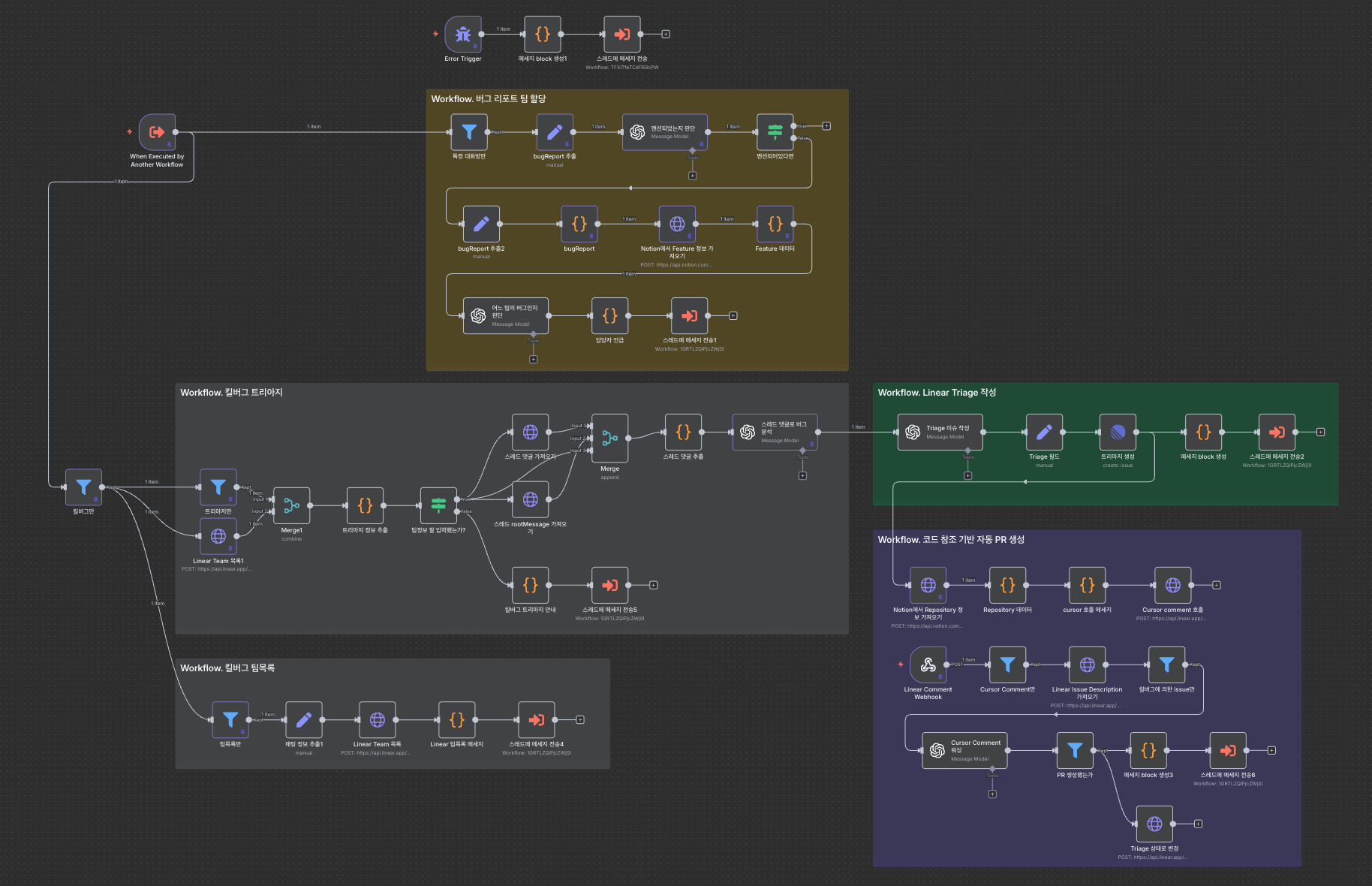1372x886 pixels.
Task: Click the 스레드에 메세지 전송1 workflow node
Action: point(690,316)
